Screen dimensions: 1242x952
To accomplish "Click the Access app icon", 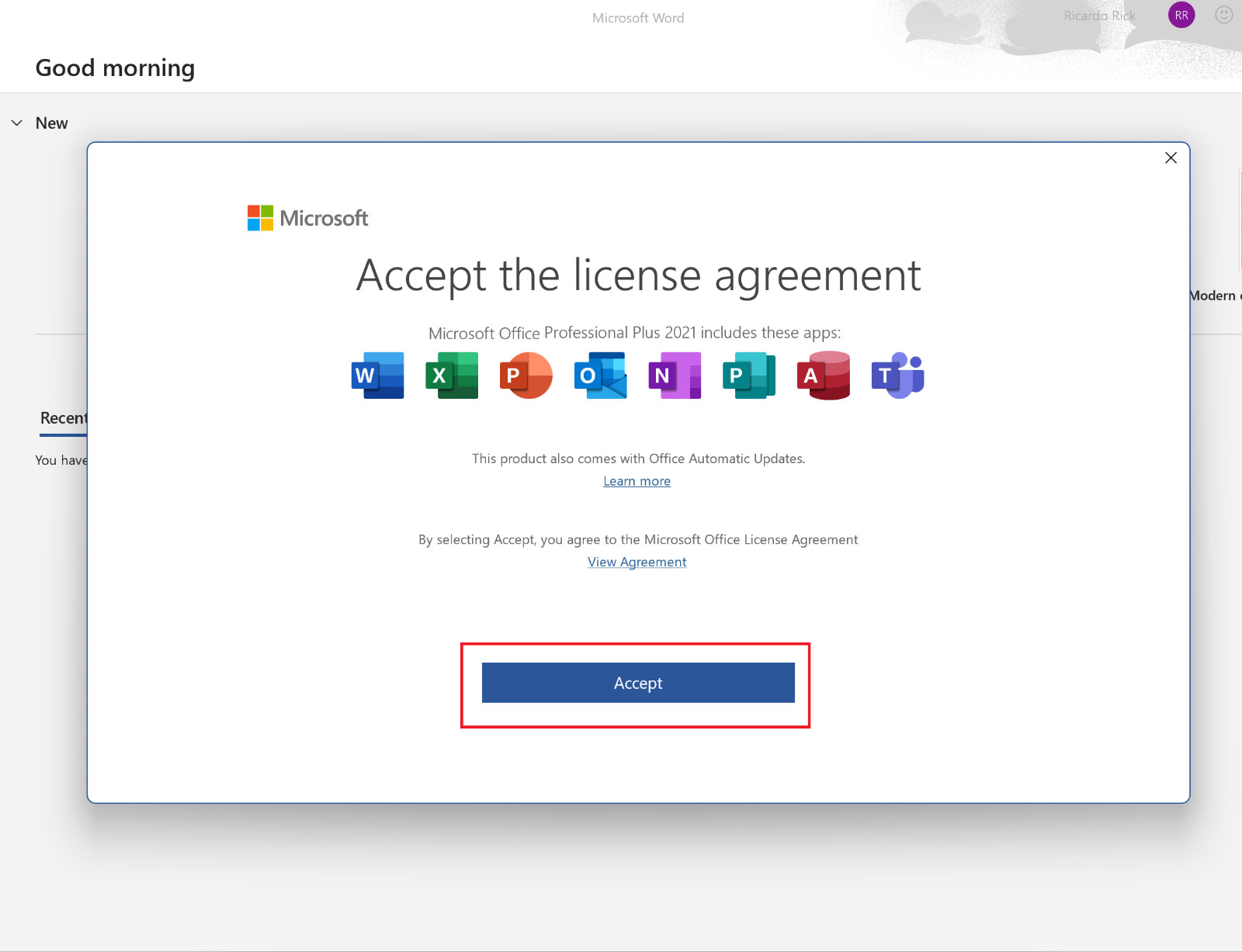I will tap(824, 376).
